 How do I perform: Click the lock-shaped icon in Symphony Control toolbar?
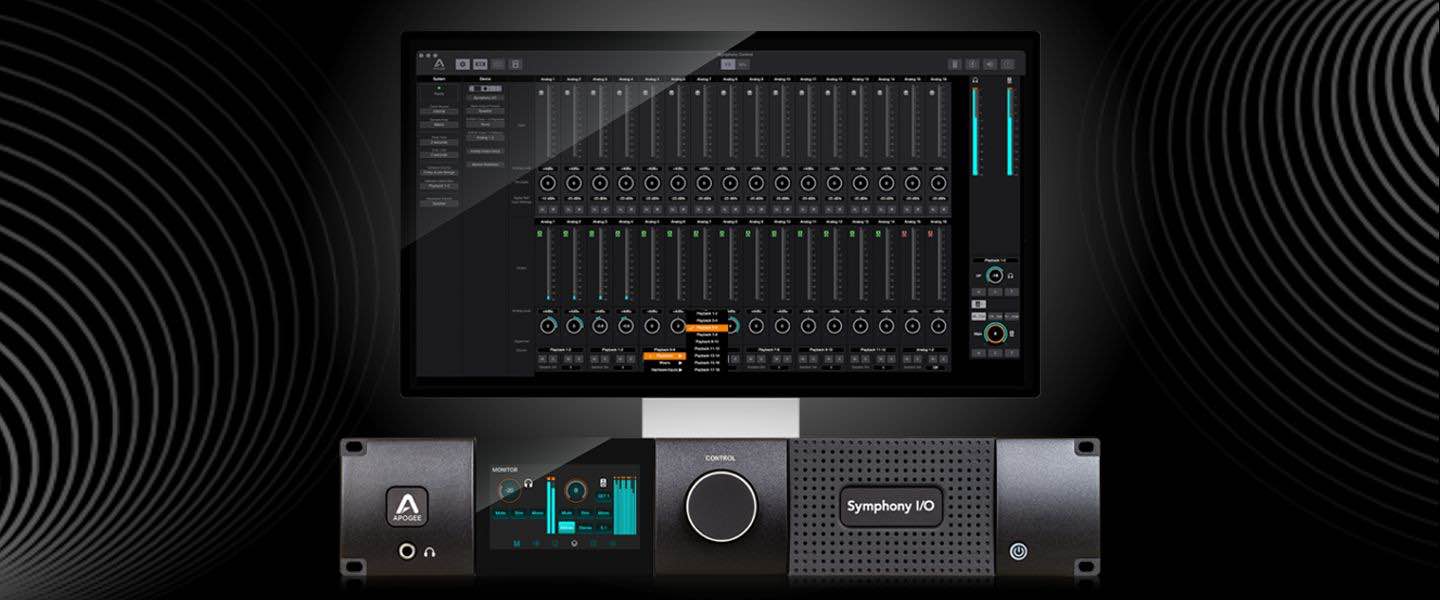click(515, 64)
